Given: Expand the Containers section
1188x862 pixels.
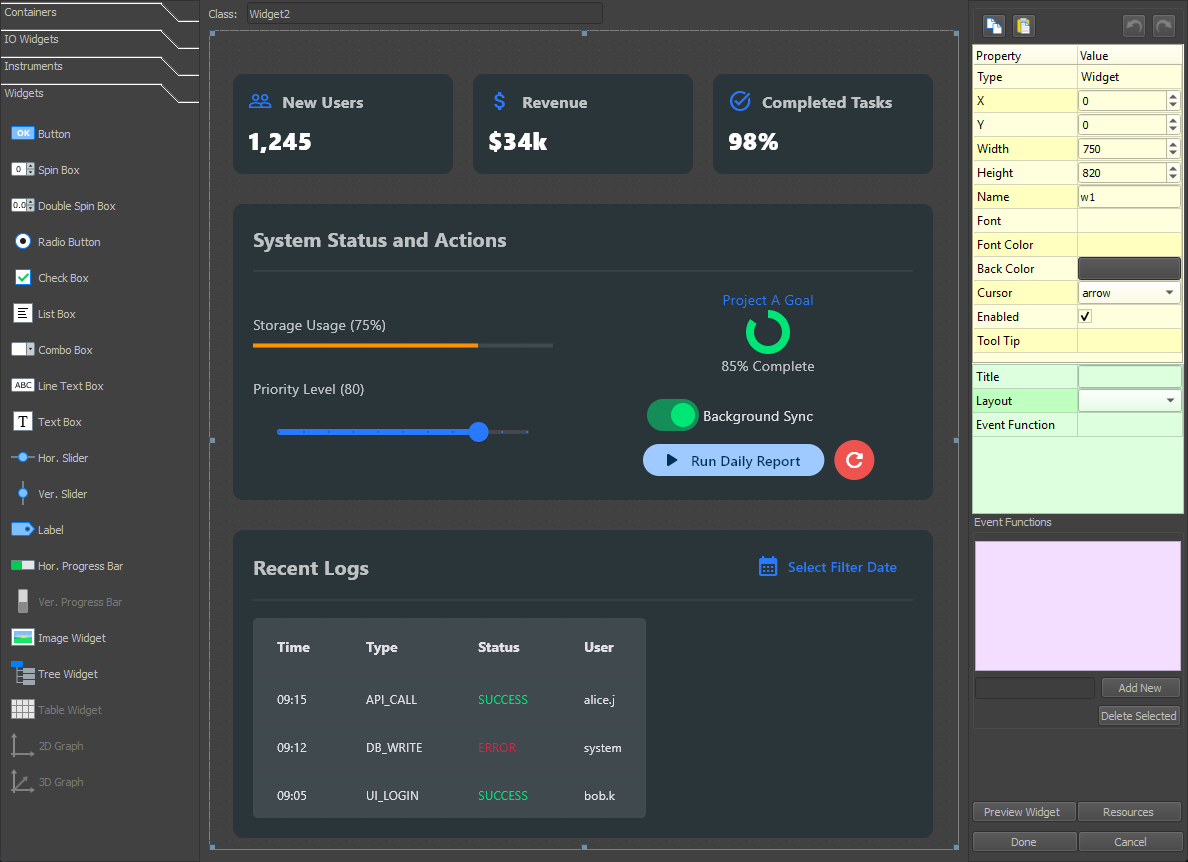Looking at the screenshot, I should (x=50, y=14).
